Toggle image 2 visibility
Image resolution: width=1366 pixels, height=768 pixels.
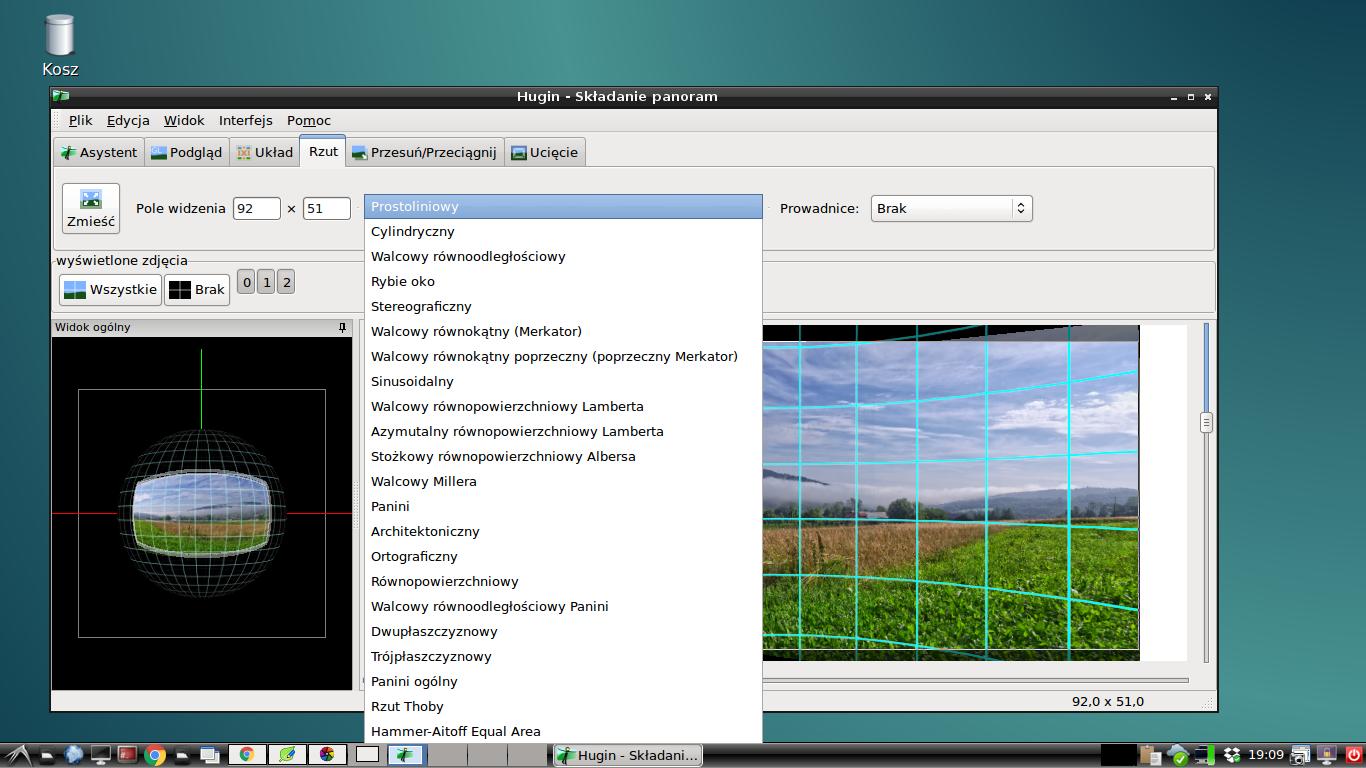pos(286,282)
